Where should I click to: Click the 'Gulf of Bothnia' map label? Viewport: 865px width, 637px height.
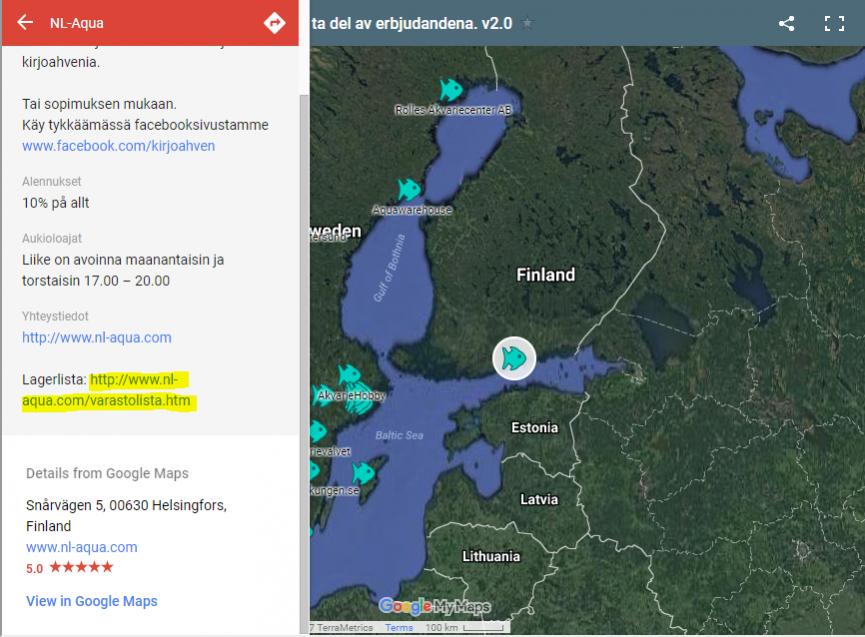pyautogui.click(x=389, y=268)
